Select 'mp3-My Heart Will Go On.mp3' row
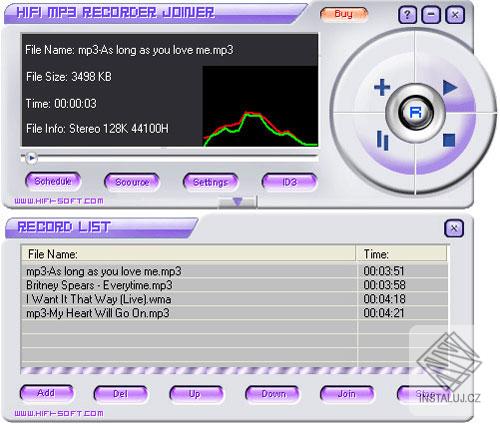The width and height of the screenshot is (500, 425). click(234, 313)
